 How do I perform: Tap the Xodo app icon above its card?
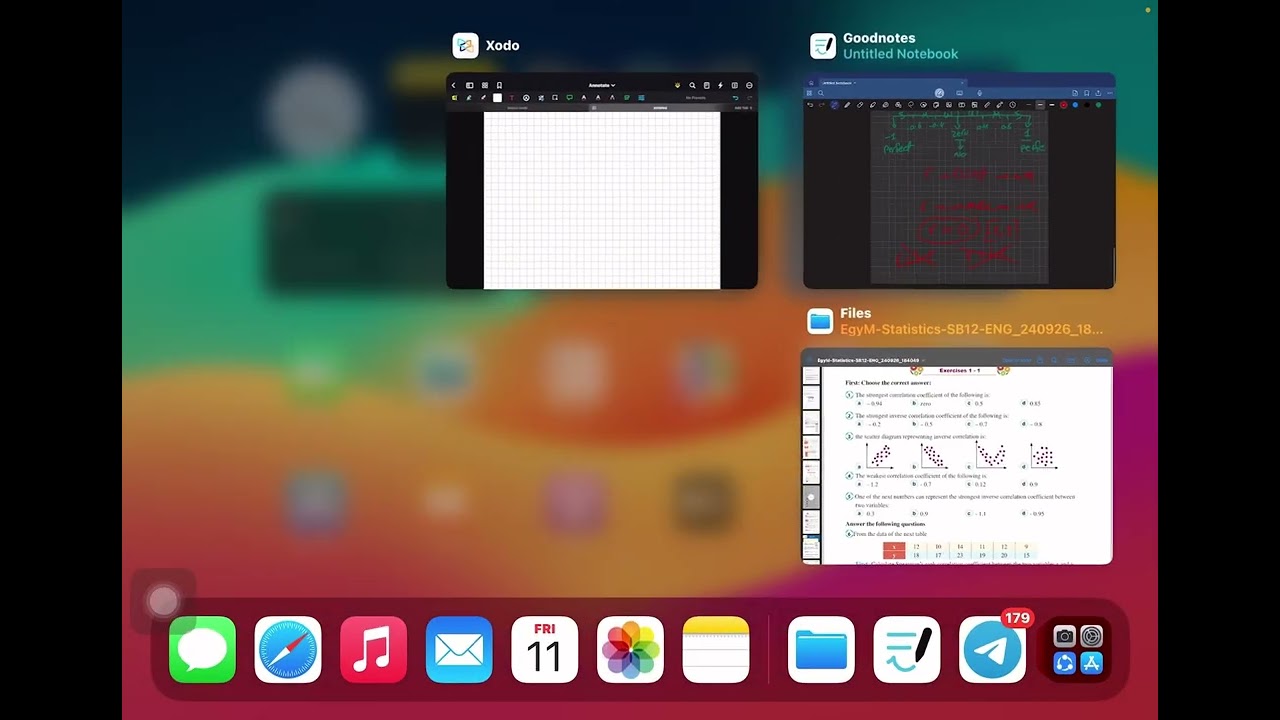(465, 46)
